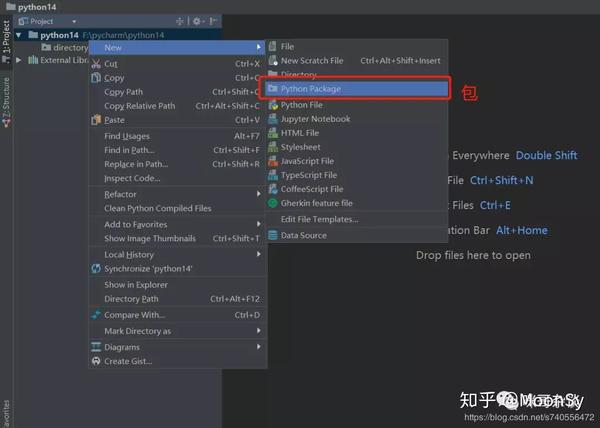Click the Stylesheet icon
The height and width of the screenshot is (428, 600).
point(273,147)
